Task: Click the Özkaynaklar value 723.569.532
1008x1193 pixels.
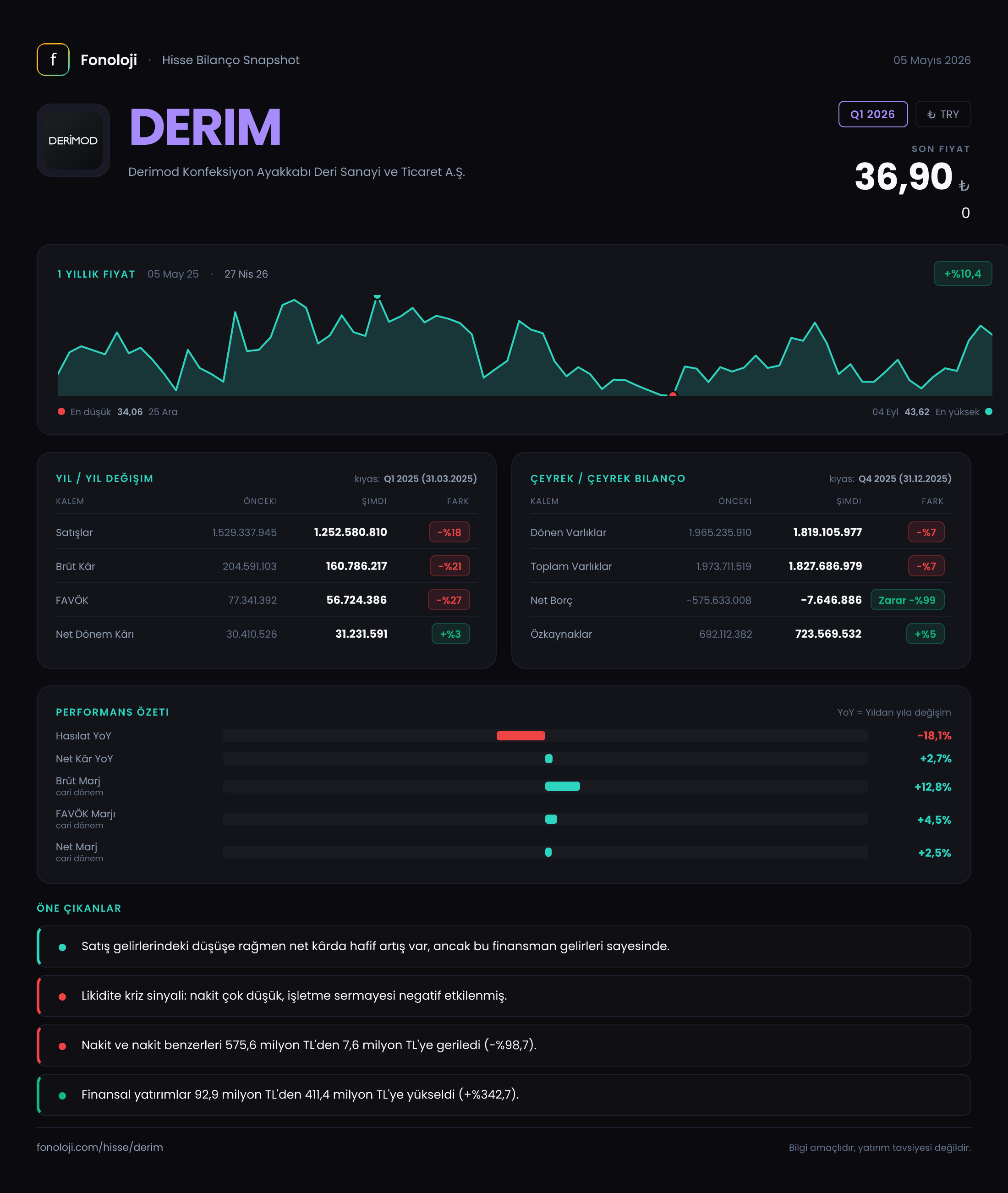Action: click(828, 634)
